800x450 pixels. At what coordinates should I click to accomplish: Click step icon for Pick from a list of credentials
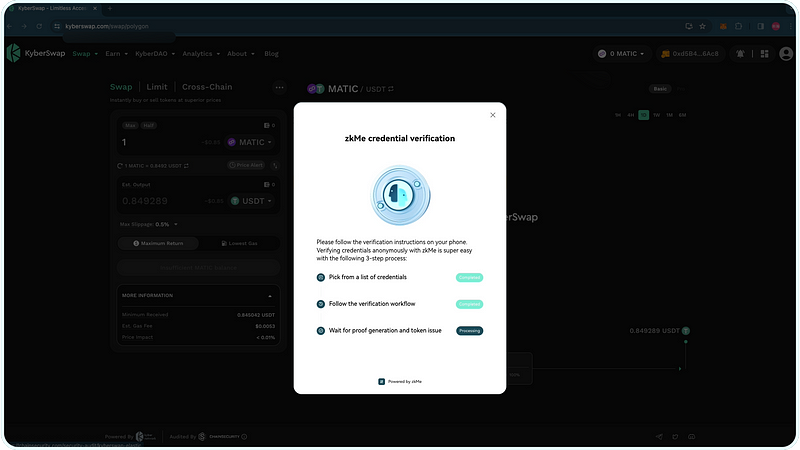pos(320,278)
